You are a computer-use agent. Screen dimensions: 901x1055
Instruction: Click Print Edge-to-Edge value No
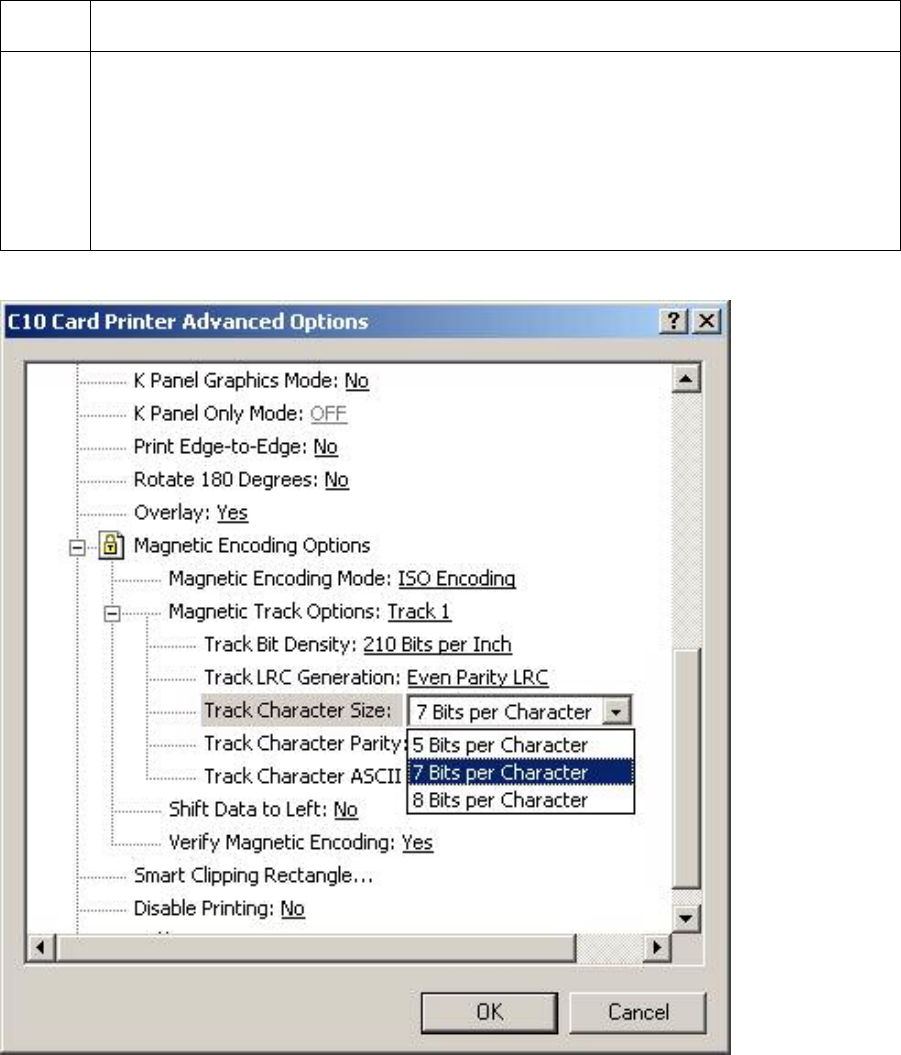[326, 447]
